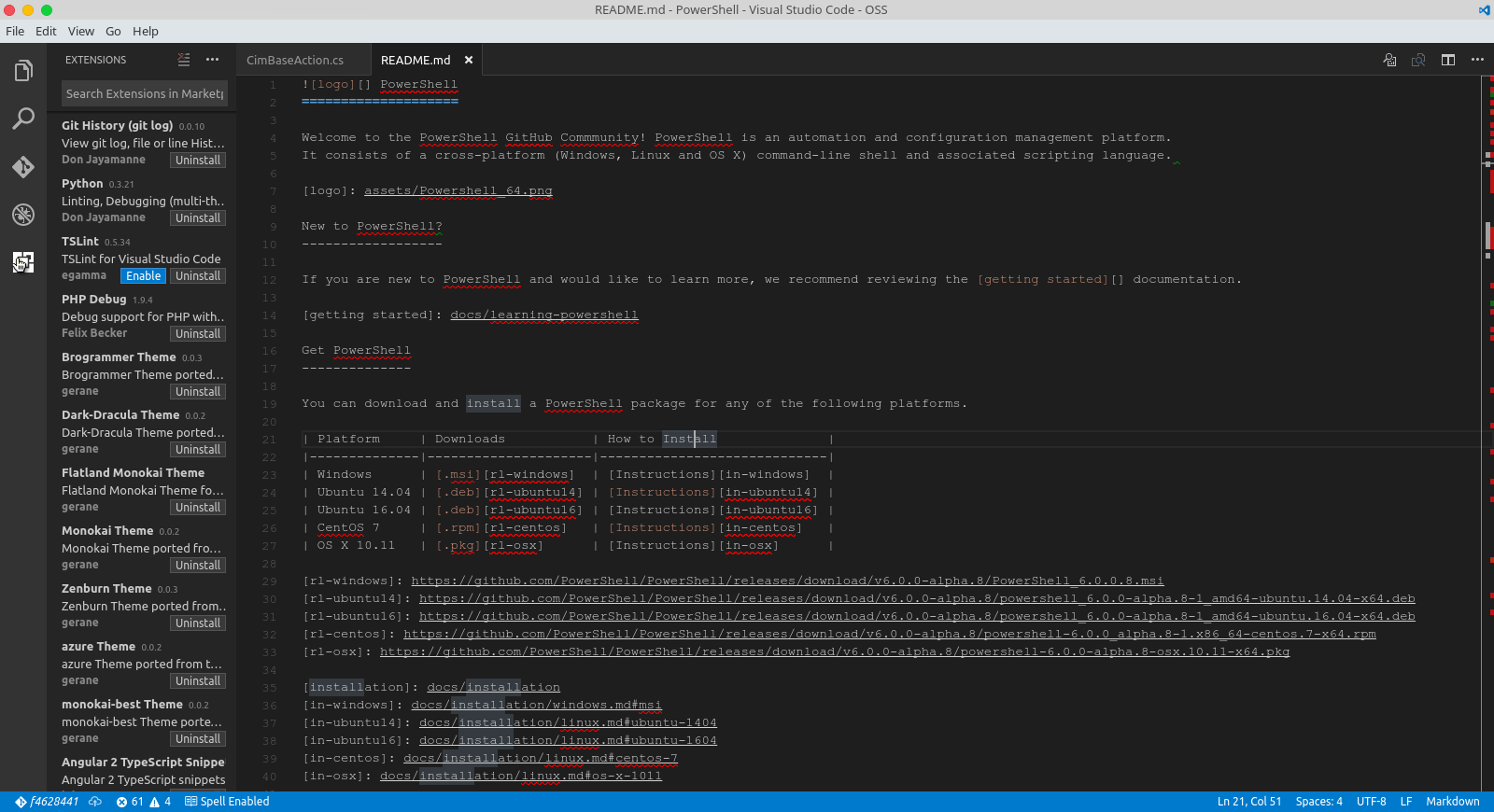1494x812 pixels.
Task: Follow rl-osx .pkg download URL
Action: click(835, 652)
